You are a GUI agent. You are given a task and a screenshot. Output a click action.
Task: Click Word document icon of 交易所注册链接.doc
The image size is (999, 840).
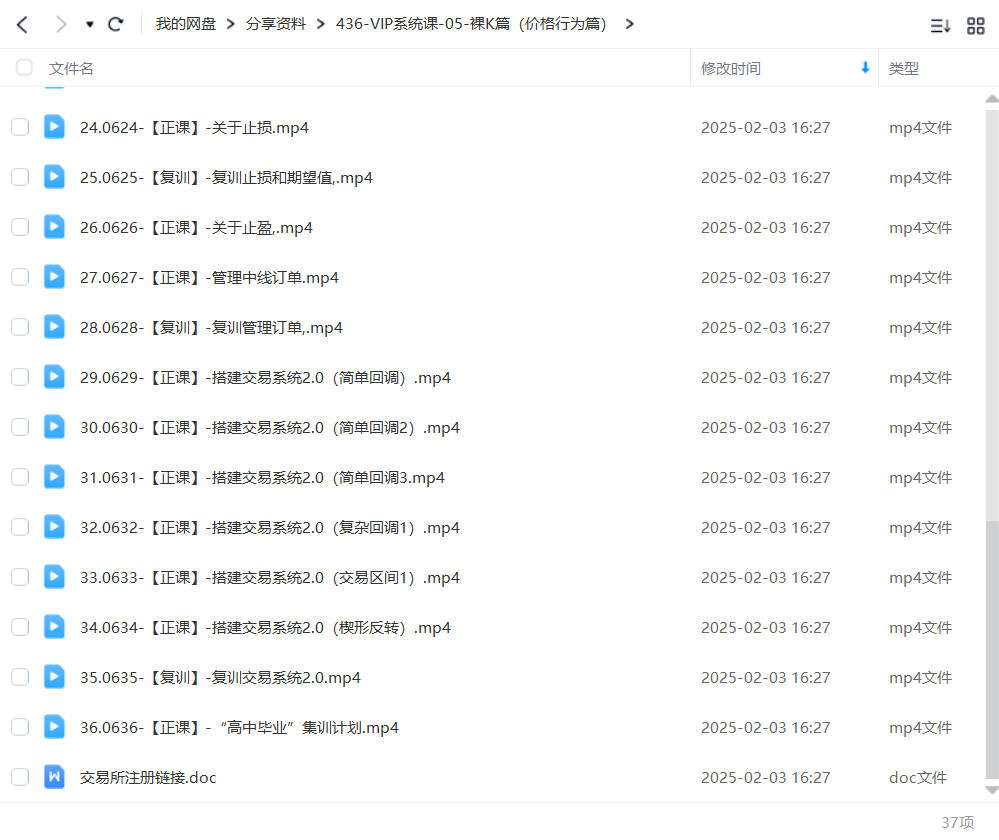click(54, 776)
